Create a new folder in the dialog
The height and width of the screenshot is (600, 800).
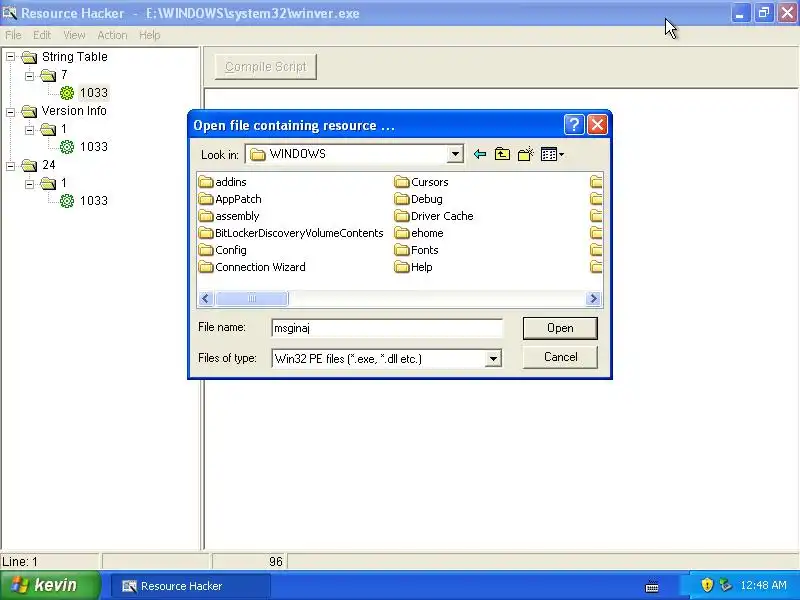[526, 154]
